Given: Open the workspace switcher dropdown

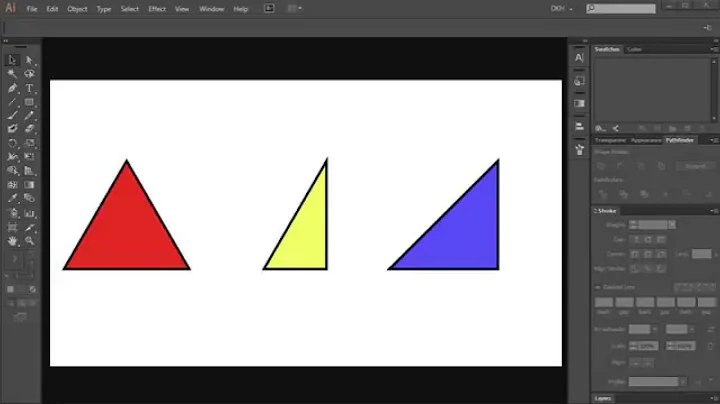Looking at the screenshot, I should (562, 8).
